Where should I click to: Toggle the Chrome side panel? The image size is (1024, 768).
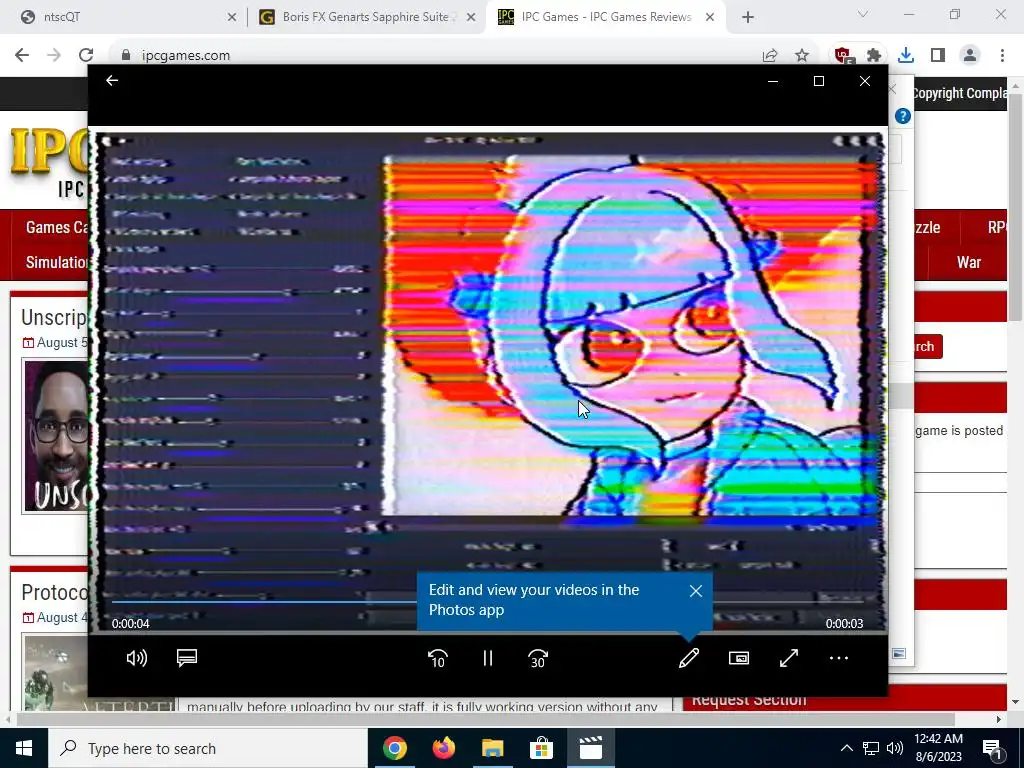pos(938,56)
